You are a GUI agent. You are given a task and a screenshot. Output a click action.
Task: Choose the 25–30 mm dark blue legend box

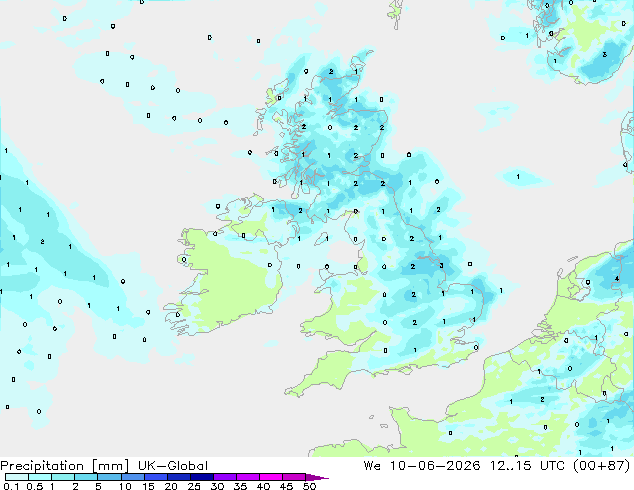click(x=201, y=477)
